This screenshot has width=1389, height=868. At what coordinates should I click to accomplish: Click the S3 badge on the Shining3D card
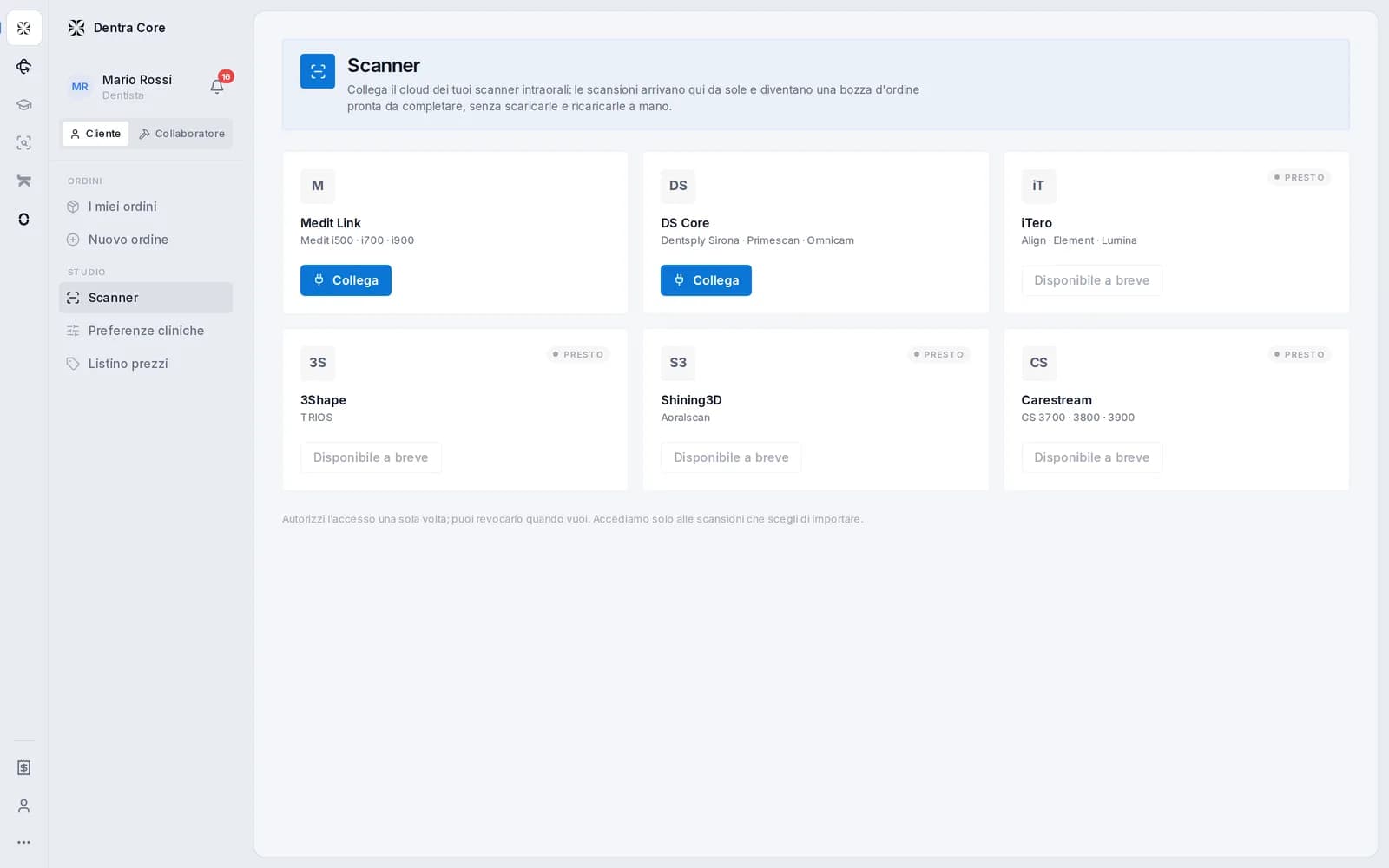tap(678, 363)
